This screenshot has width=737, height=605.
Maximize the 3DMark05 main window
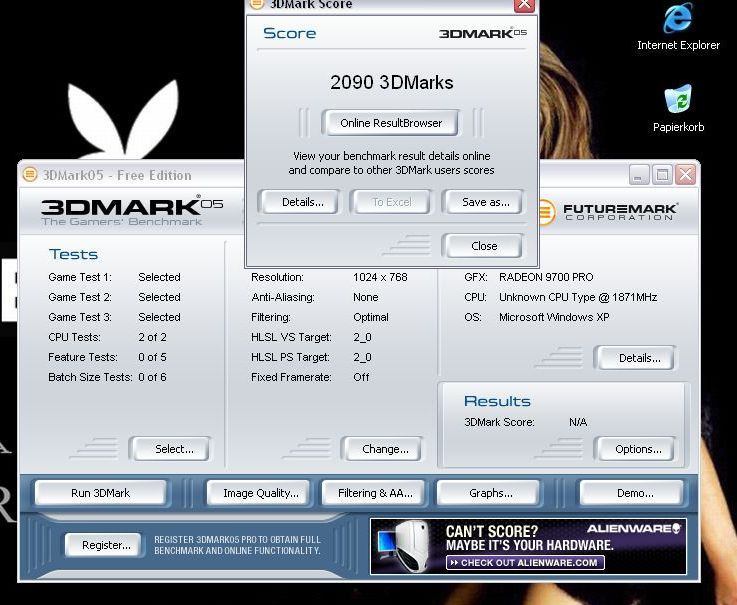(662, 175)
